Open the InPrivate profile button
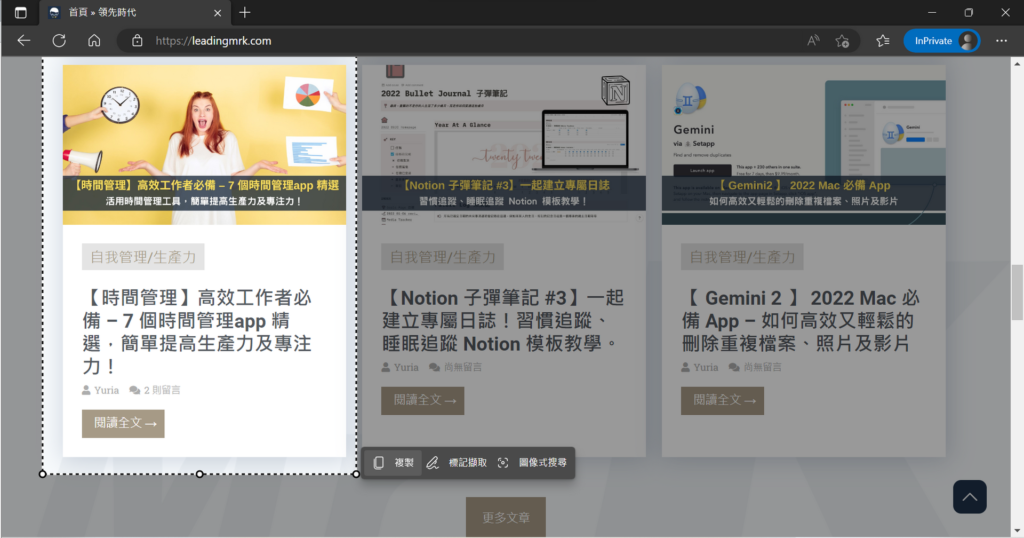The image size is (1024, 538). [942, 40]
